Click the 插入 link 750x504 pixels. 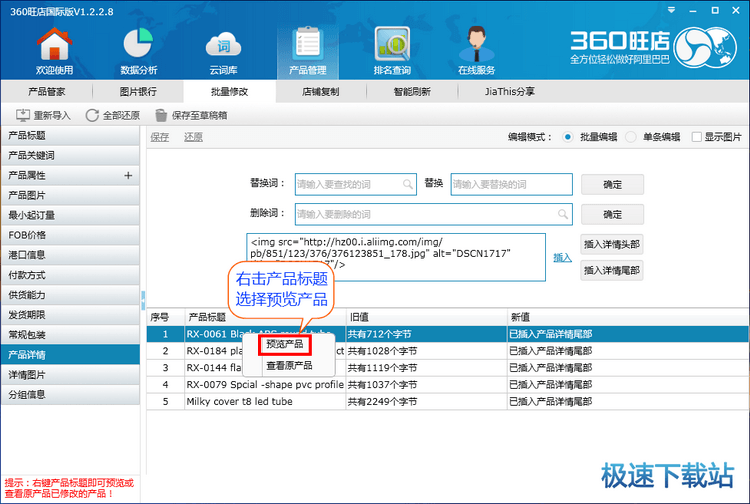[562, 258]
